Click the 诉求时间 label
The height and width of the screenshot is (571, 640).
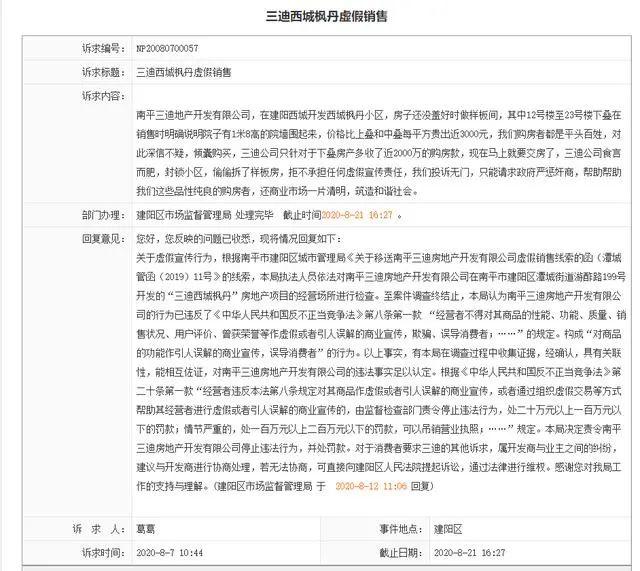point(103,553)
